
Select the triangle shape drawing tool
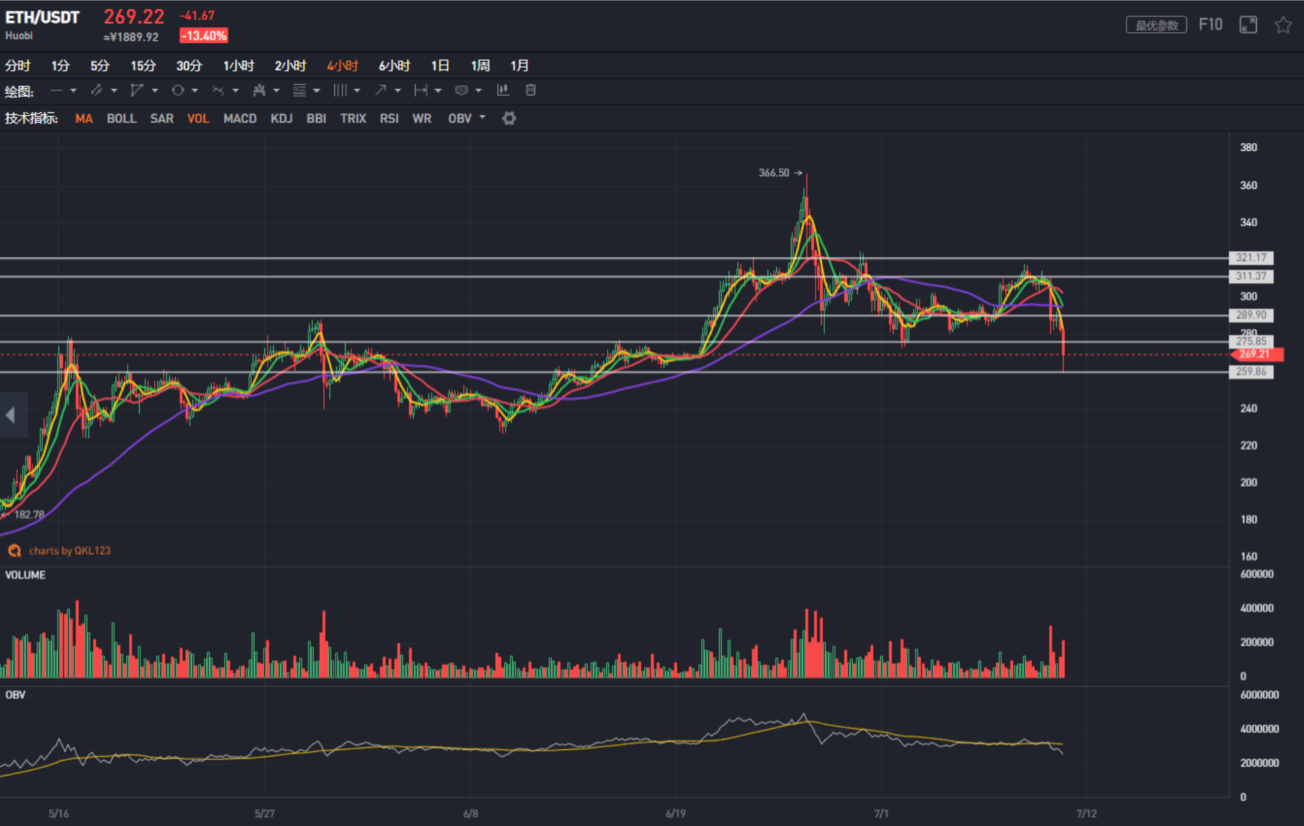point(137,90)
